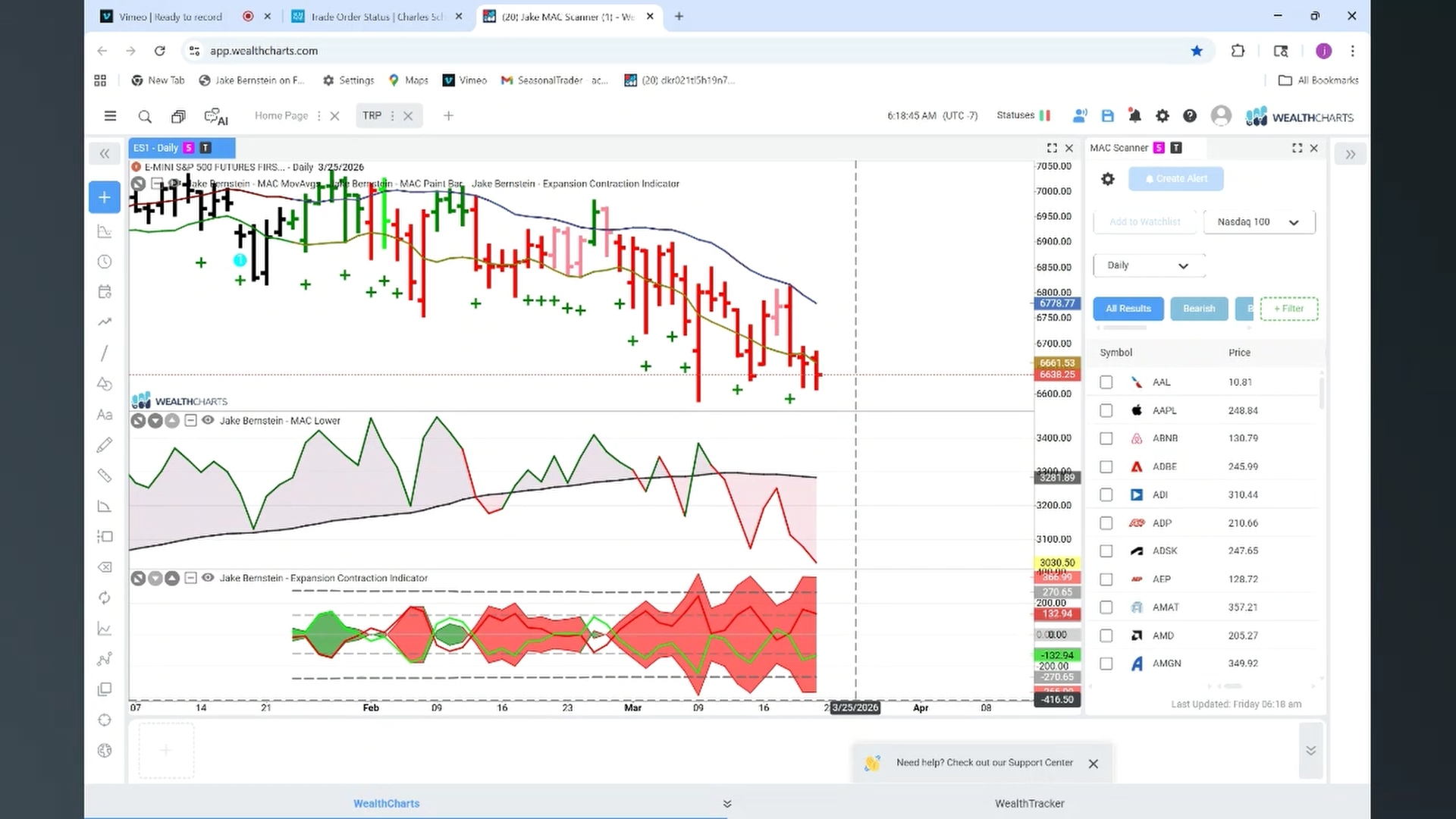This screenshot has width=1456, height=819.
Task: Select the pencil drawing tool
Action: pos(105,445)
